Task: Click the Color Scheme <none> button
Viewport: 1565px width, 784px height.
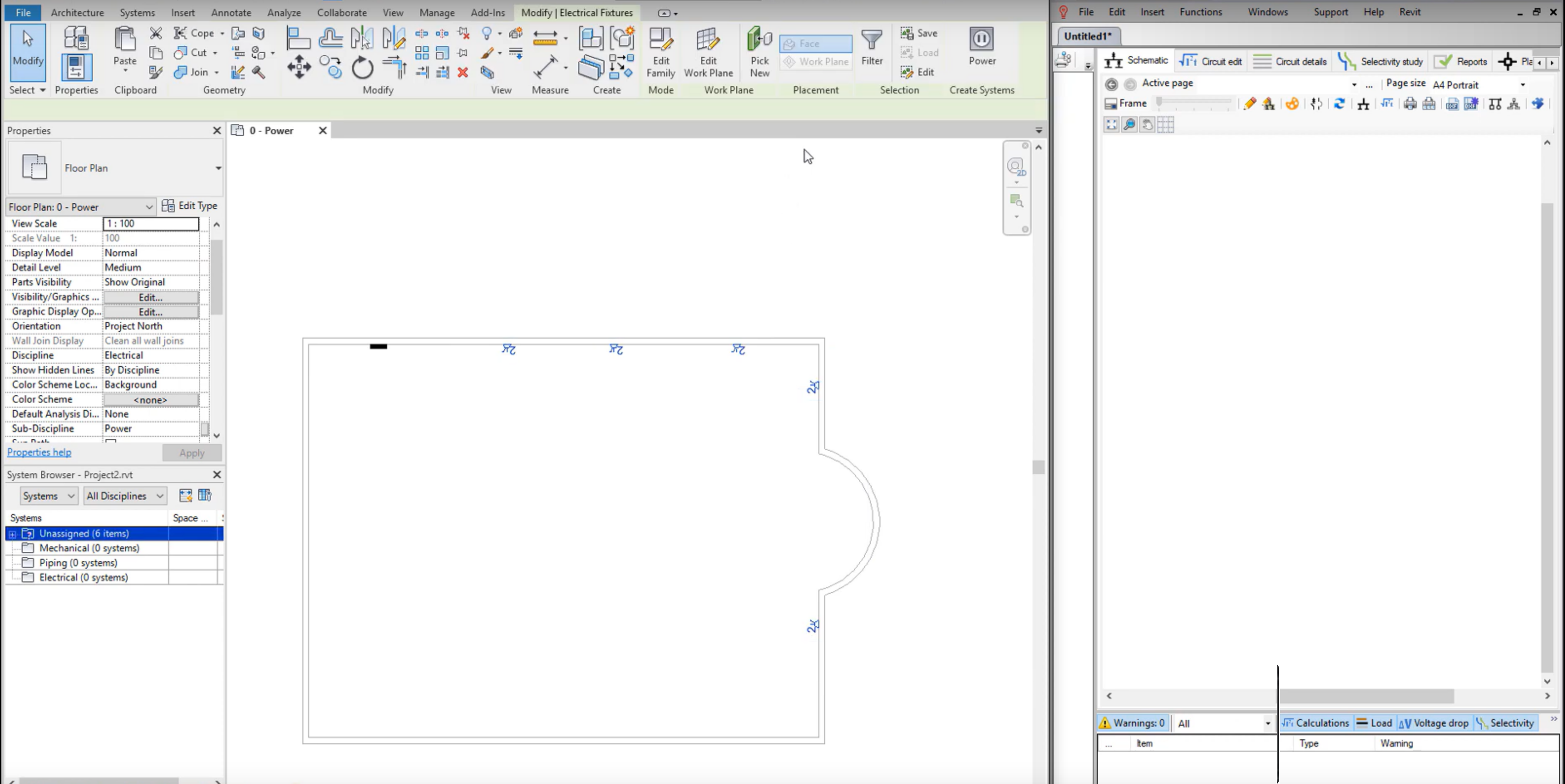Action: point(150,400)
